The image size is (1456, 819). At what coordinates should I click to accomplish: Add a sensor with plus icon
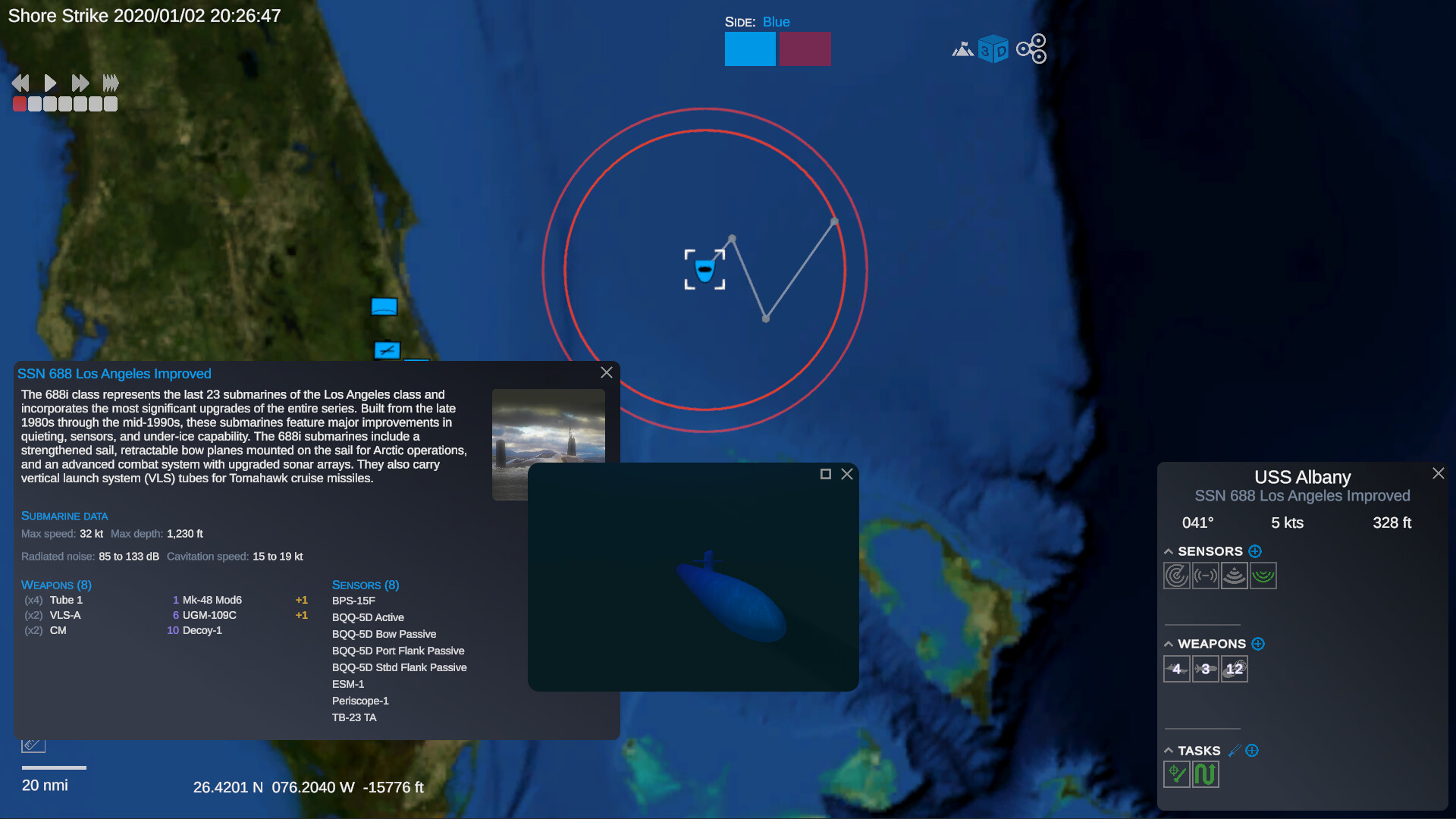pyautogui.click(x=1255, y=551)
